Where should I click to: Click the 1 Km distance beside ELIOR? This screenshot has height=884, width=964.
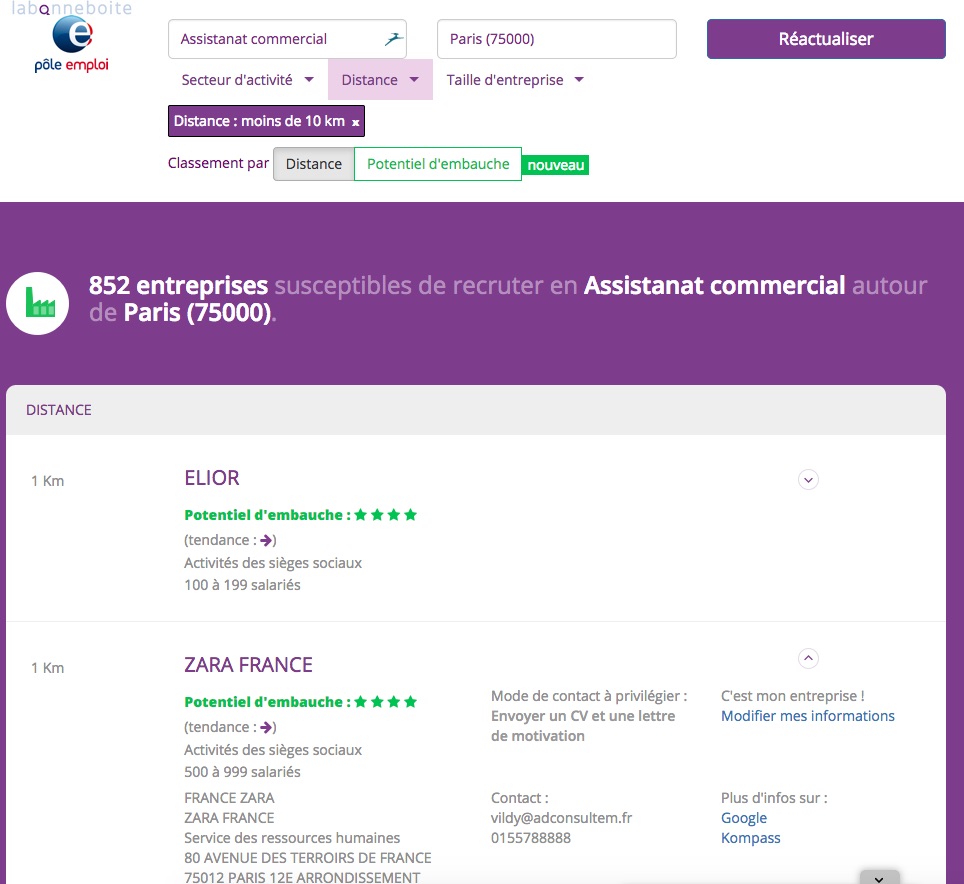pos(47,481)
